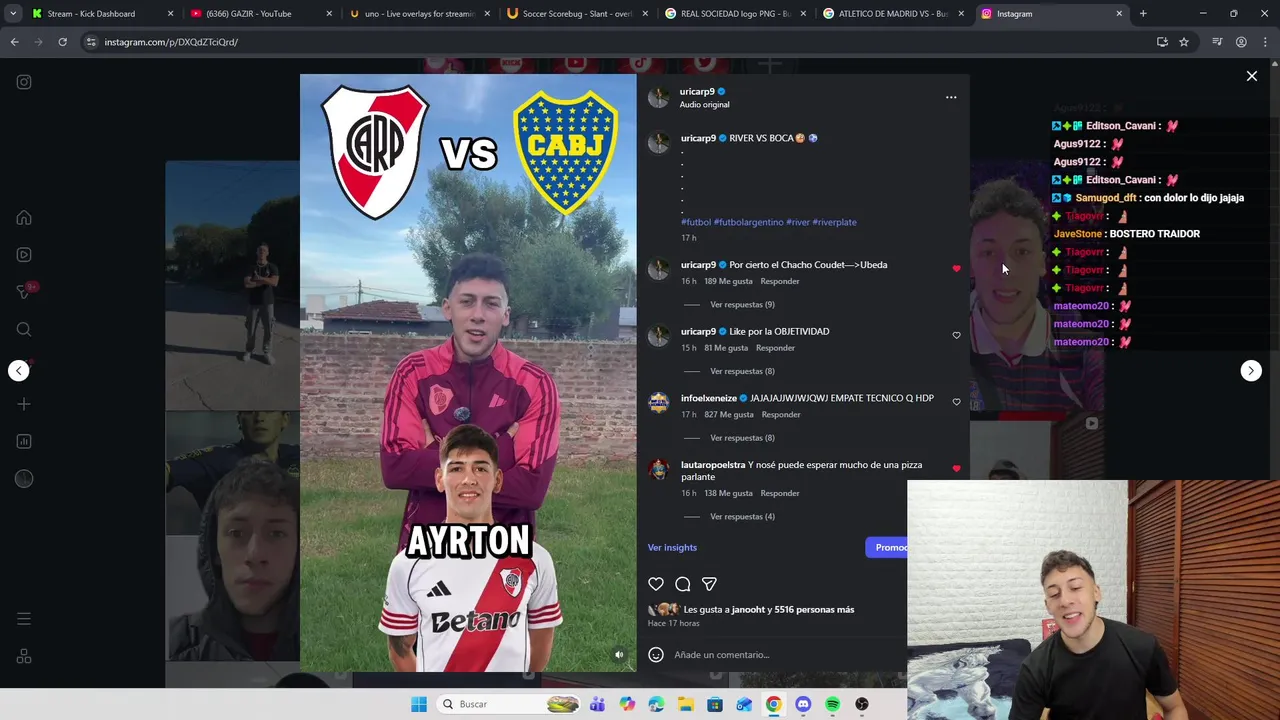This screenshot has height=720, width=1280.
Task: View site information icon in address bar
Action: 91,42
